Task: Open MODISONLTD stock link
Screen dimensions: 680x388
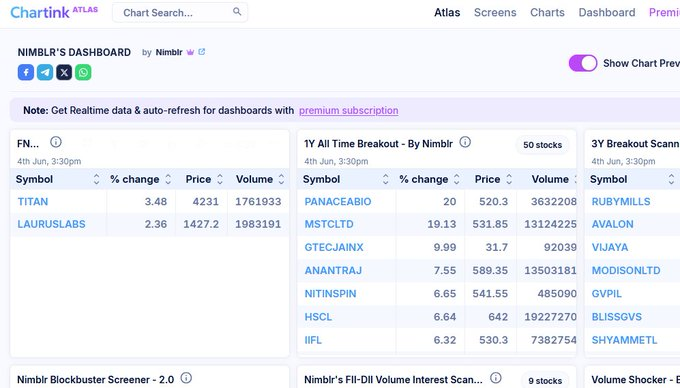Action: (x=626, y=271)
